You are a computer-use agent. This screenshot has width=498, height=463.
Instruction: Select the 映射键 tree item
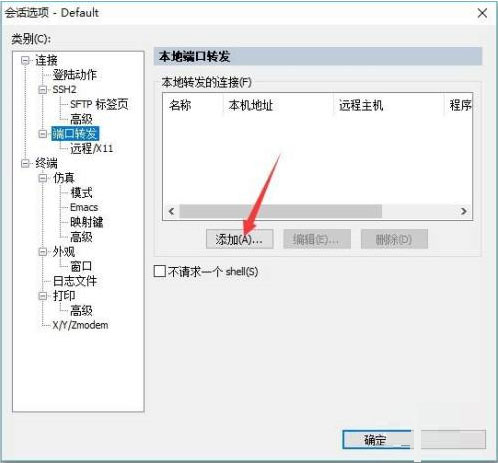87,222
